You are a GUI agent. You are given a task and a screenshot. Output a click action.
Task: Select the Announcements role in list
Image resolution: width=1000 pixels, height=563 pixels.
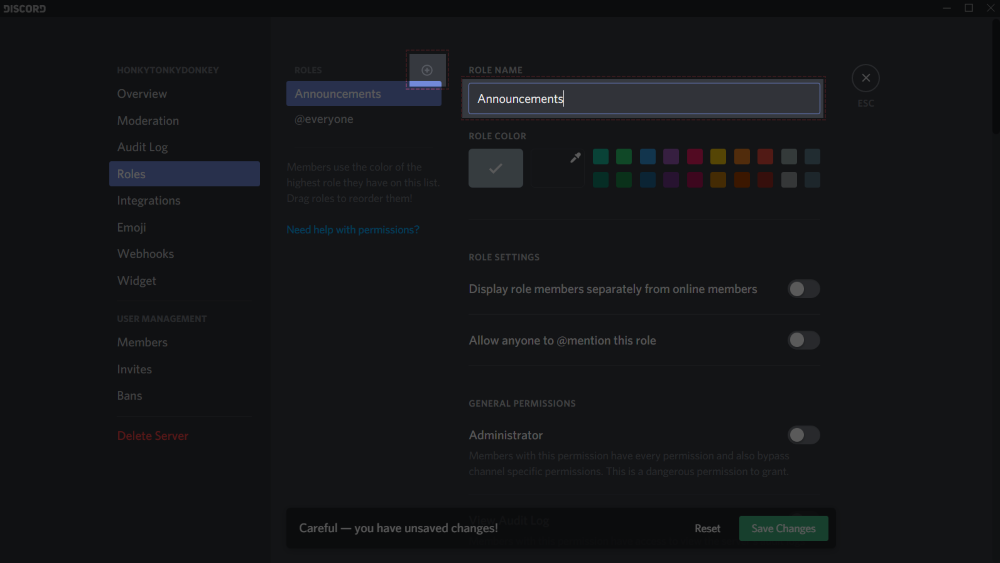coord(364,94)
